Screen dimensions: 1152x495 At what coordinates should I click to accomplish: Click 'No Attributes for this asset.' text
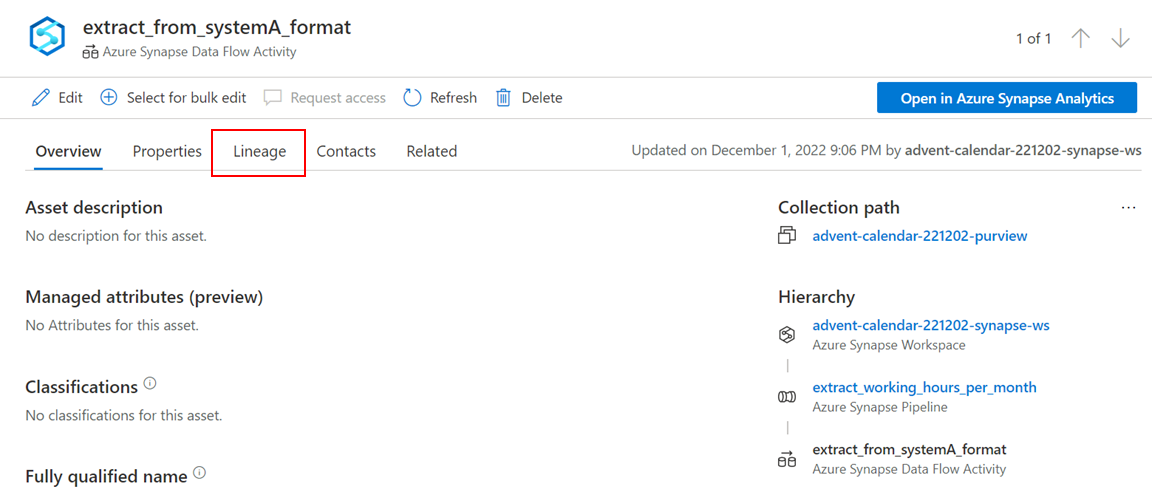coord(112,325)
